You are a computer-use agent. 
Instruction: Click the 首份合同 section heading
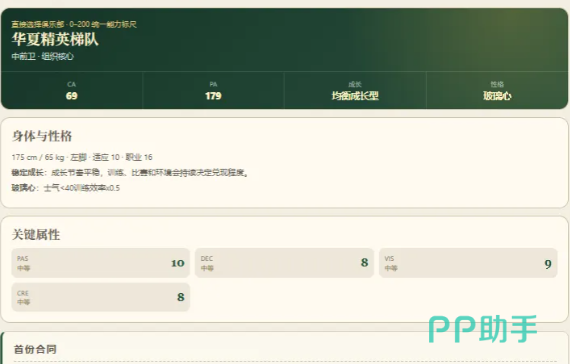click(x=35, y=349)
